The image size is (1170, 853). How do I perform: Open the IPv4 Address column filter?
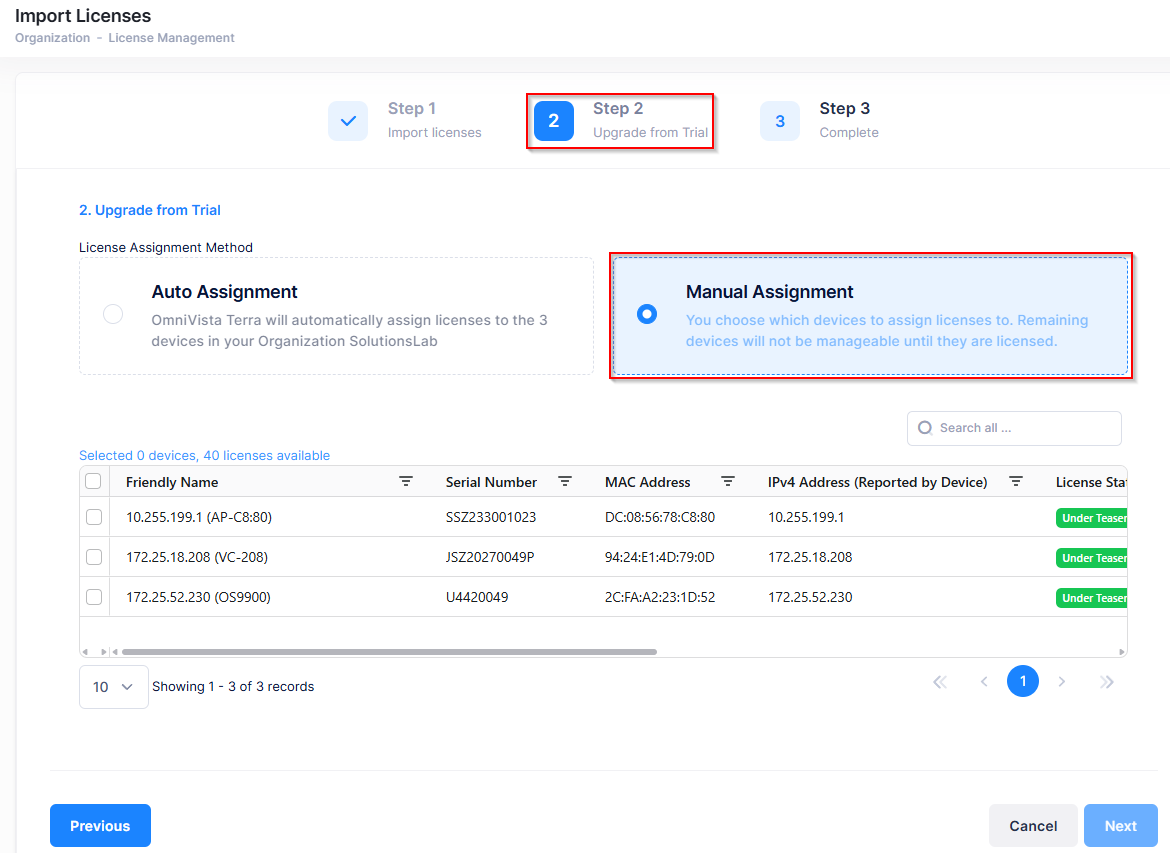coord(1016,482)
